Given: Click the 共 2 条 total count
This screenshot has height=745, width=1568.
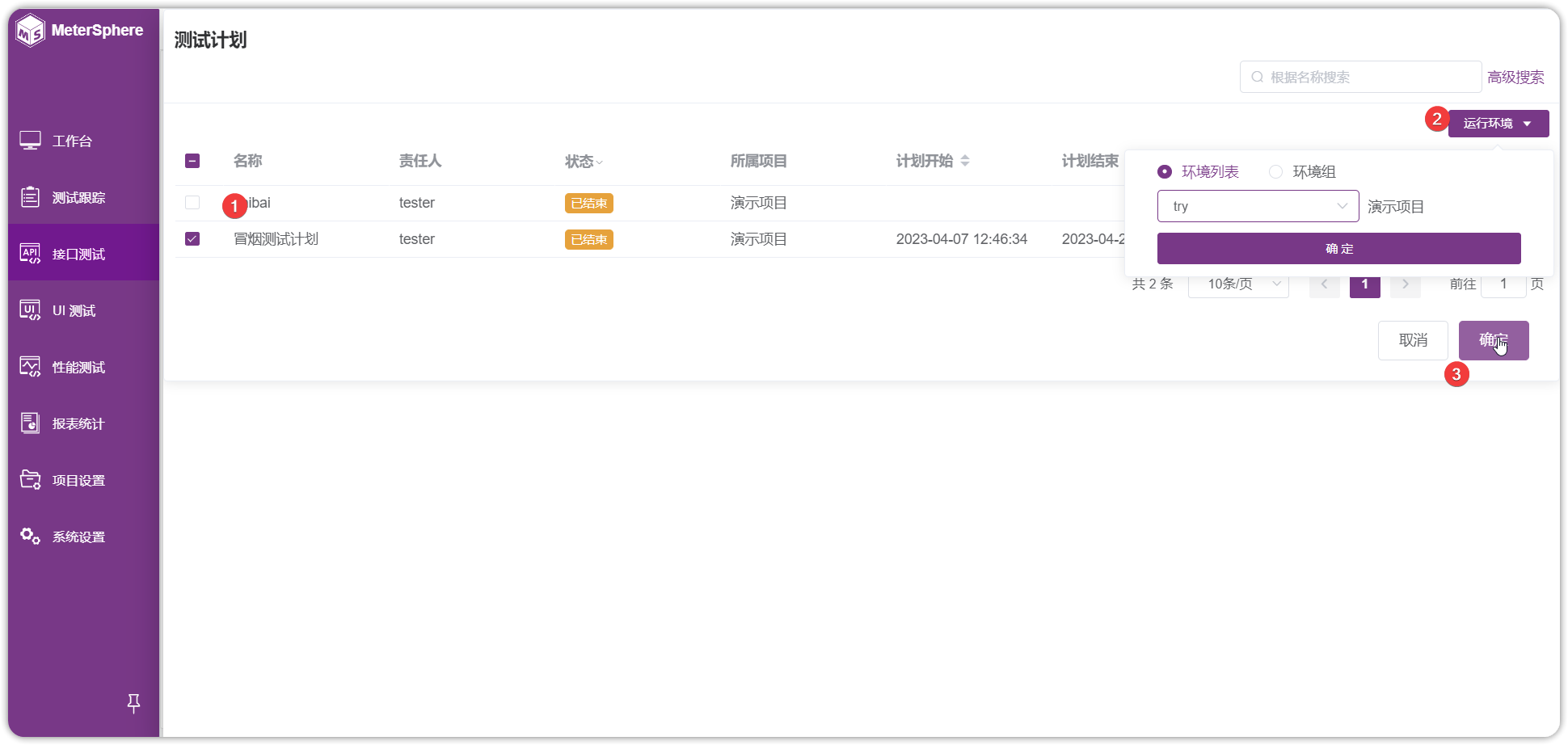Looking at the screenshot, I should click(x=1152, y=284).
